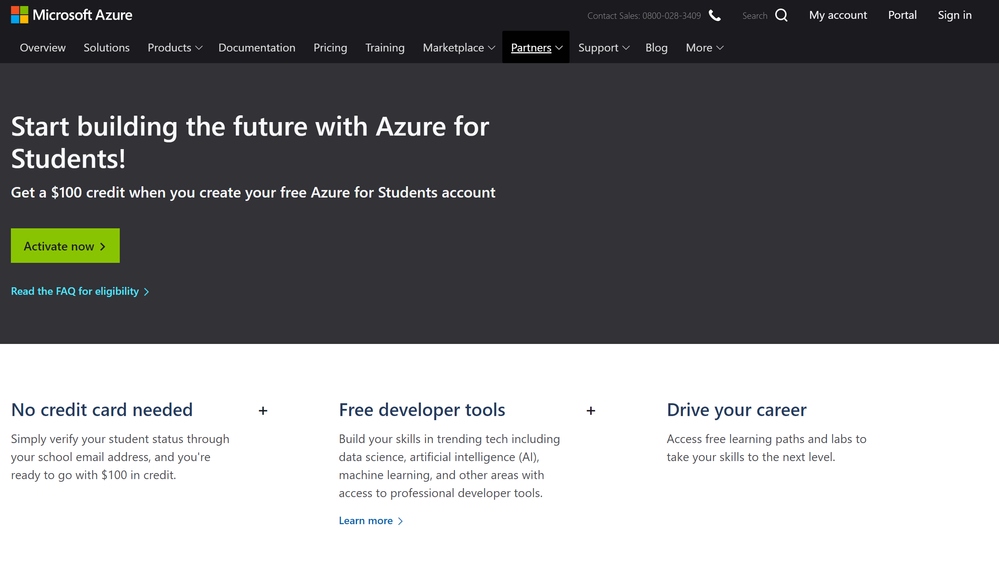
Task: Expand the Products dropdown menu
Action: click(x=175, y=48)
